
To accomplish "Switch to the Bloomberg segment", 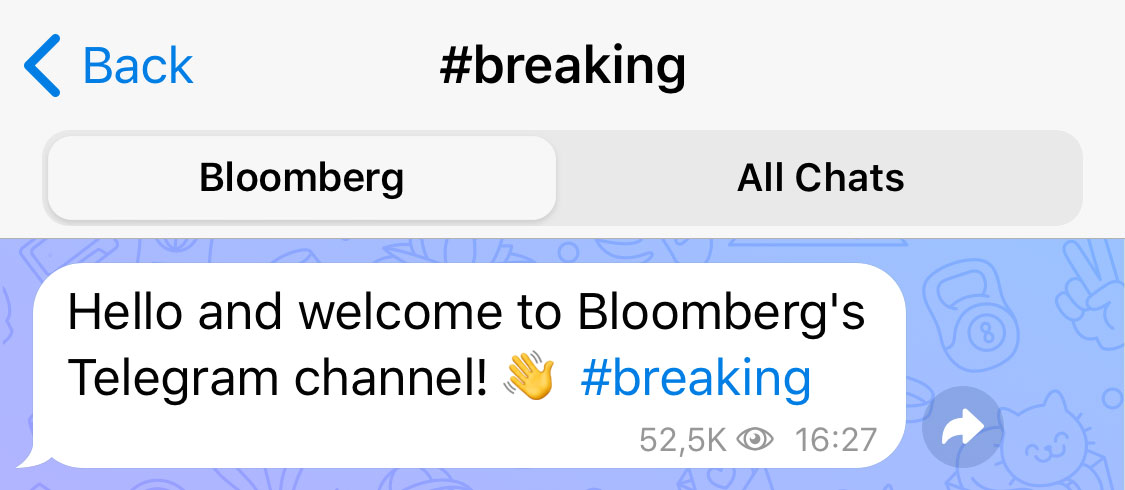I will (x=301, y=178).
